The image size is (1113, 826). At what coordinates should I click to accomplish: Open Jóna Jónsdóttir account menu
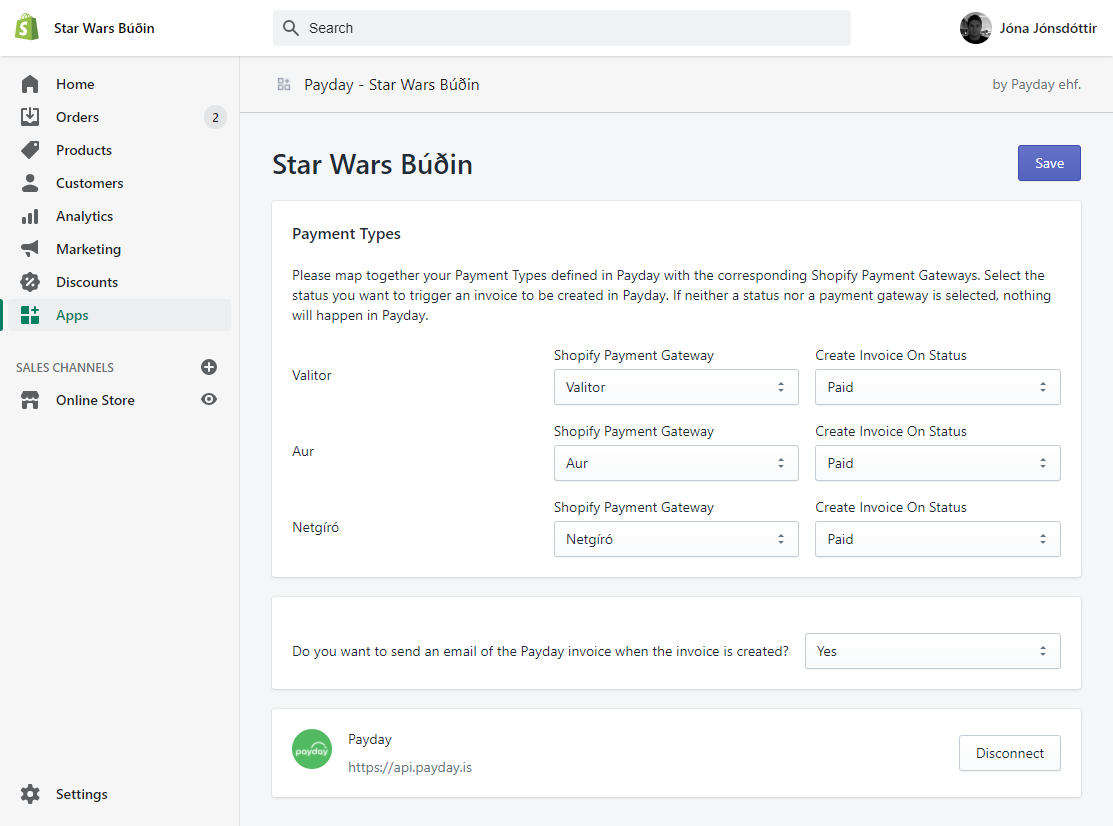pos(1028,28)
